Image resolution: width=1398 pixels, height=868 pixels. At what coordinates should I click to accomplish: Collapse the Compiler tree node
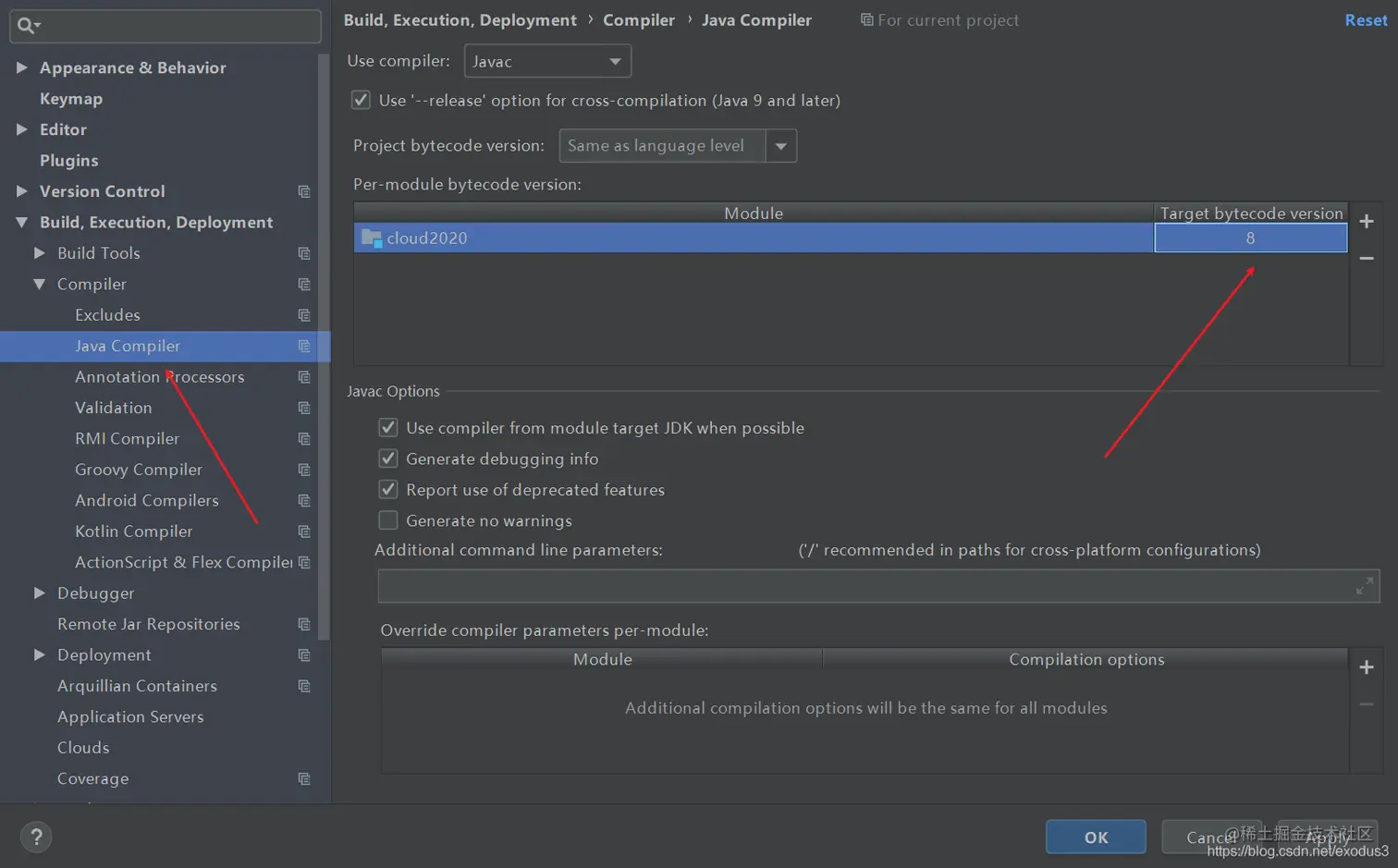coord(39,284)
